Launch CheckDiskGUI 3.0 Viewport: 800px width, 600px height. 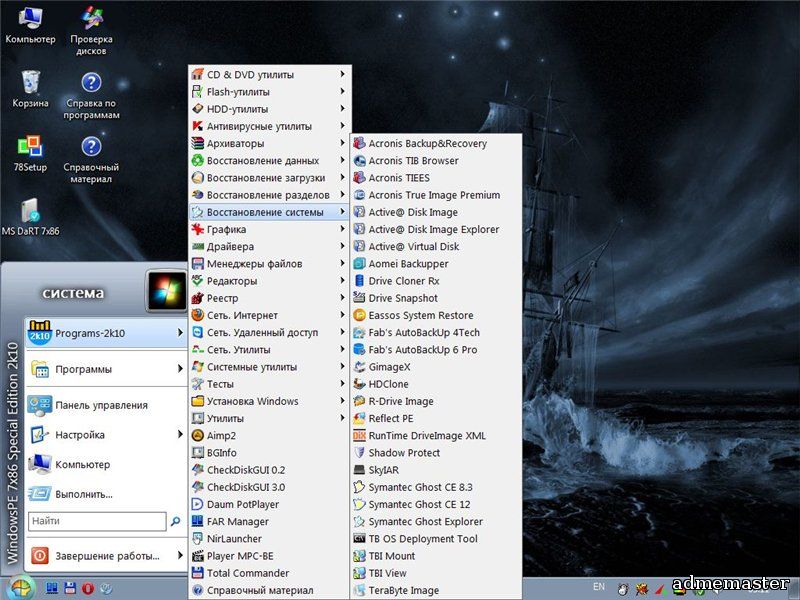tap(269, 487)
